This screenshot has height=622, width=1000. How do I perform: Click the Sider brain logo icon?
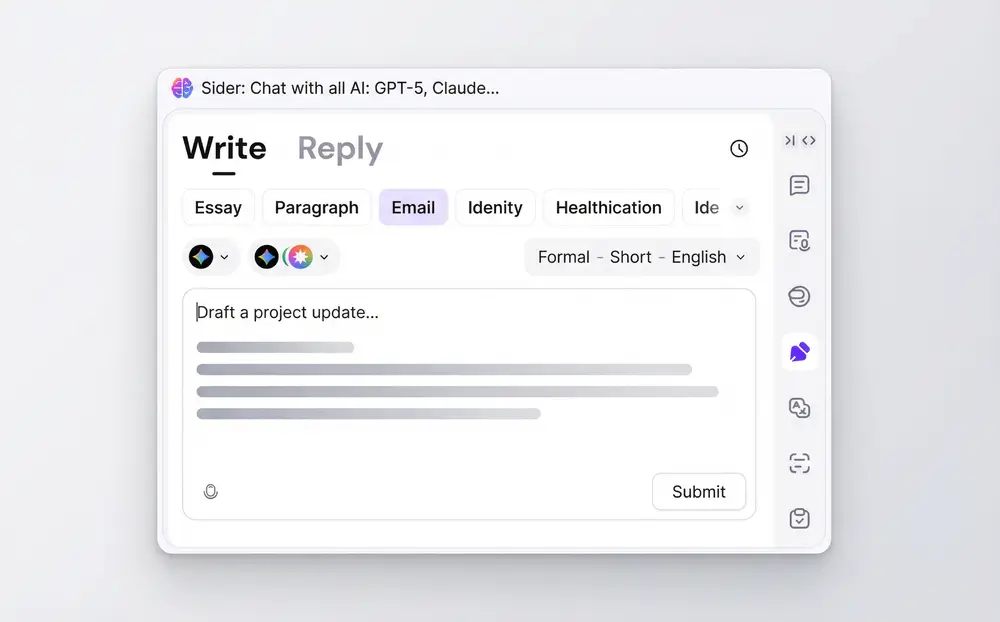pos(182,88)
